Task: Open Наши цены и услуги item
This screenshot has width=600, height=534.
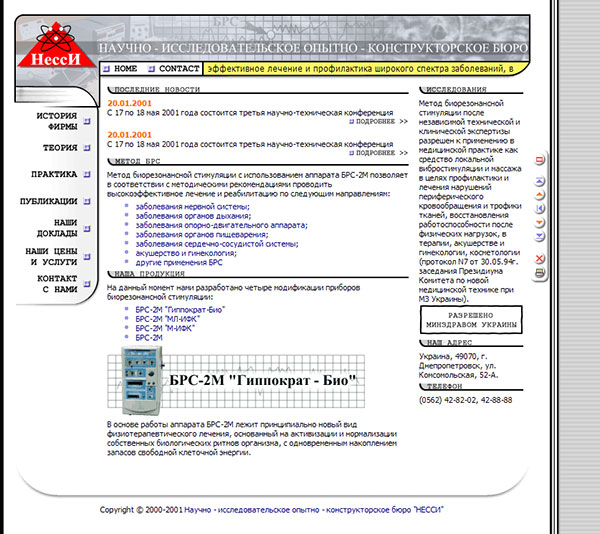Action: pos(51,256)
